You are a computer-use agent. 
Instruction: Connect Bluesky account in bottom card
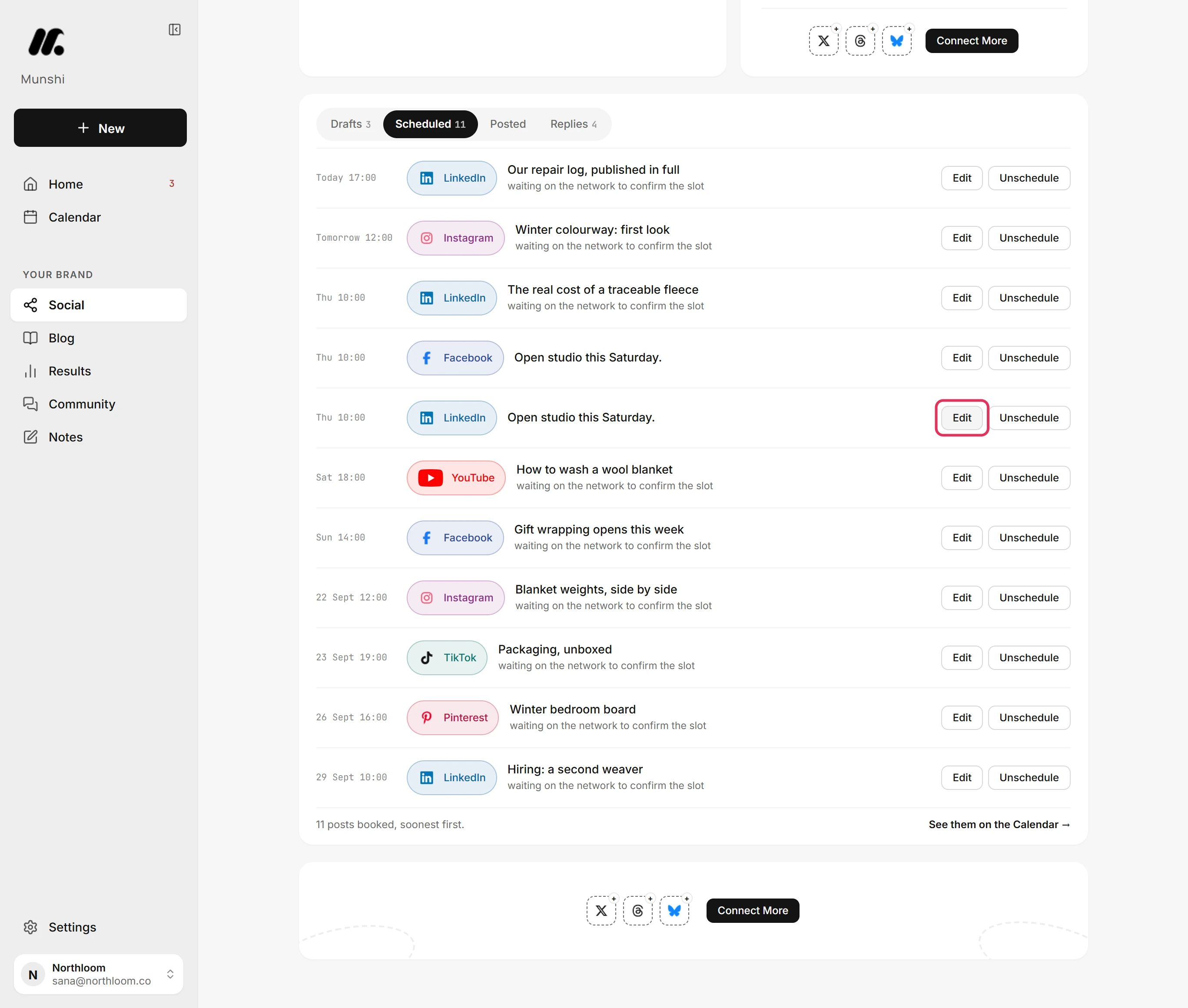coord(674,910)
